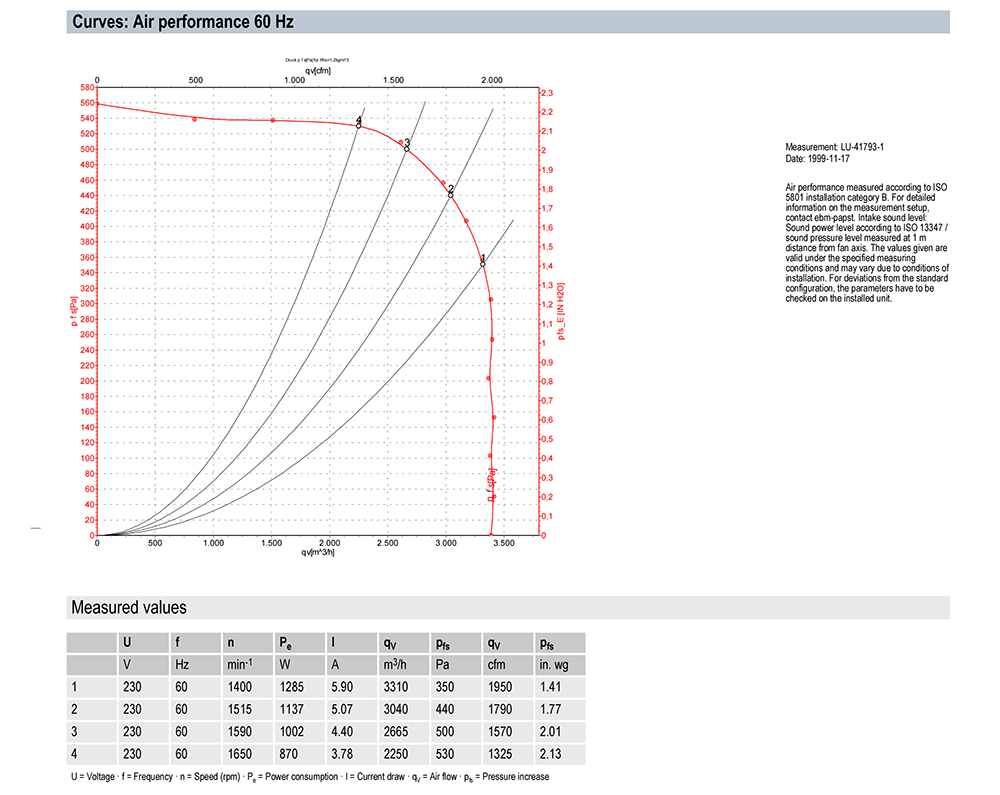1000x795 pixels.
Task: Click the 'Measured values' section header
Action: (x=129, y=607)
